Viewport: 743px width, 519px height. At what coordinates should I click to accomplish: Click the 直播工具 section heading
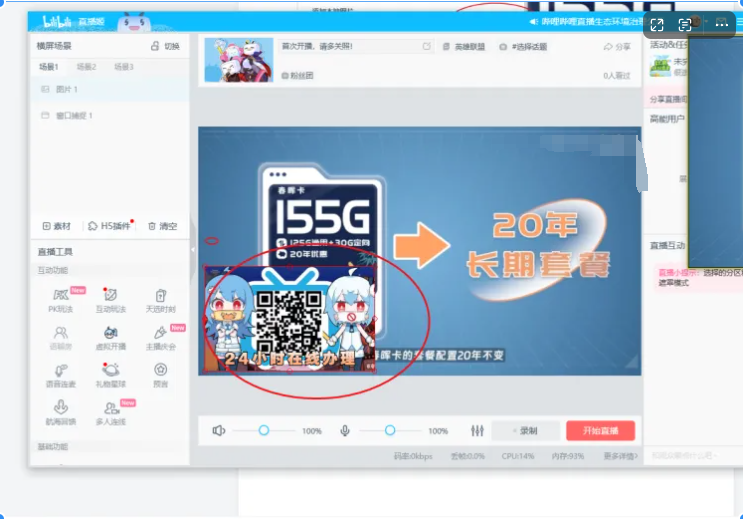55,252
